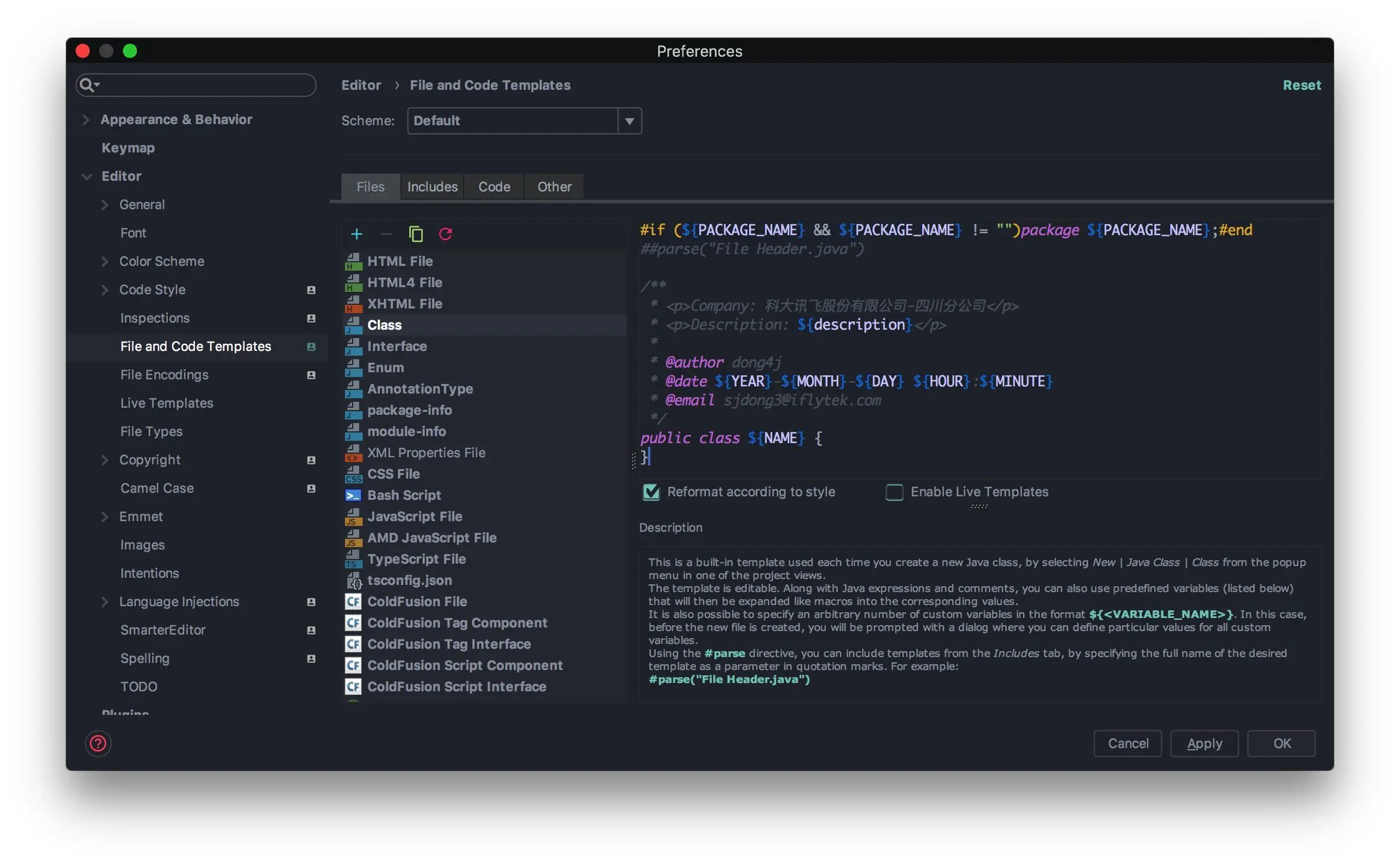Switch to the Includes tab
1400x865 pixels.
pos(432,187)
